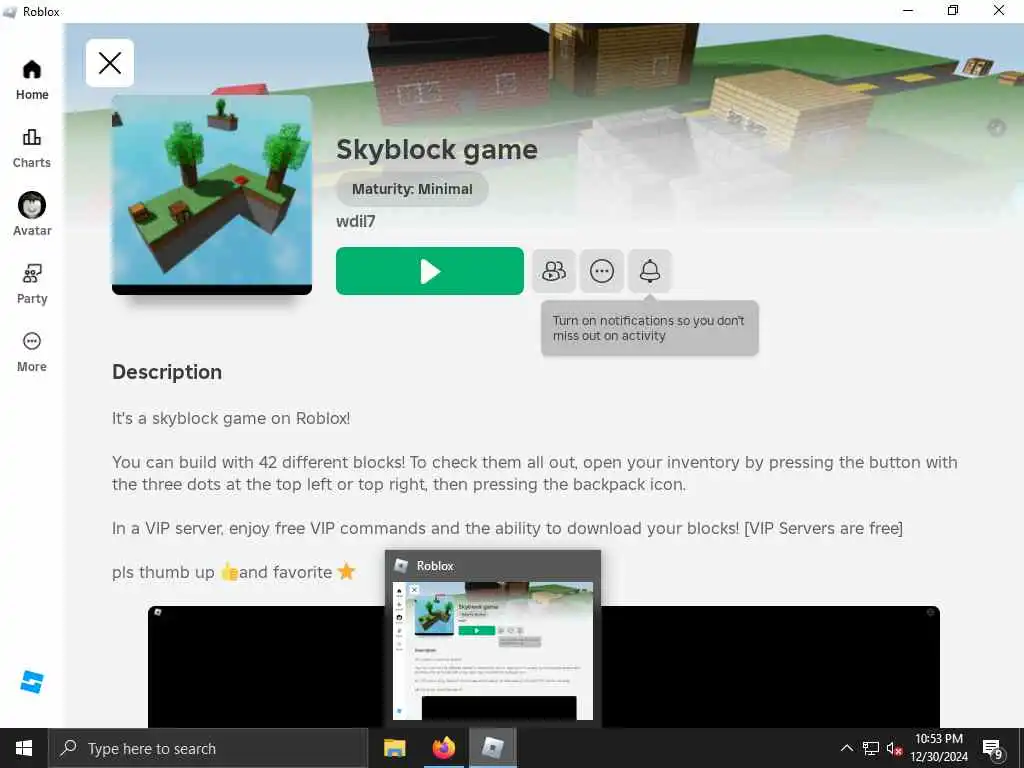Open the Avatar page
Screen dimensions: 1024x768
pyautogui.click(x=32, y=214)
